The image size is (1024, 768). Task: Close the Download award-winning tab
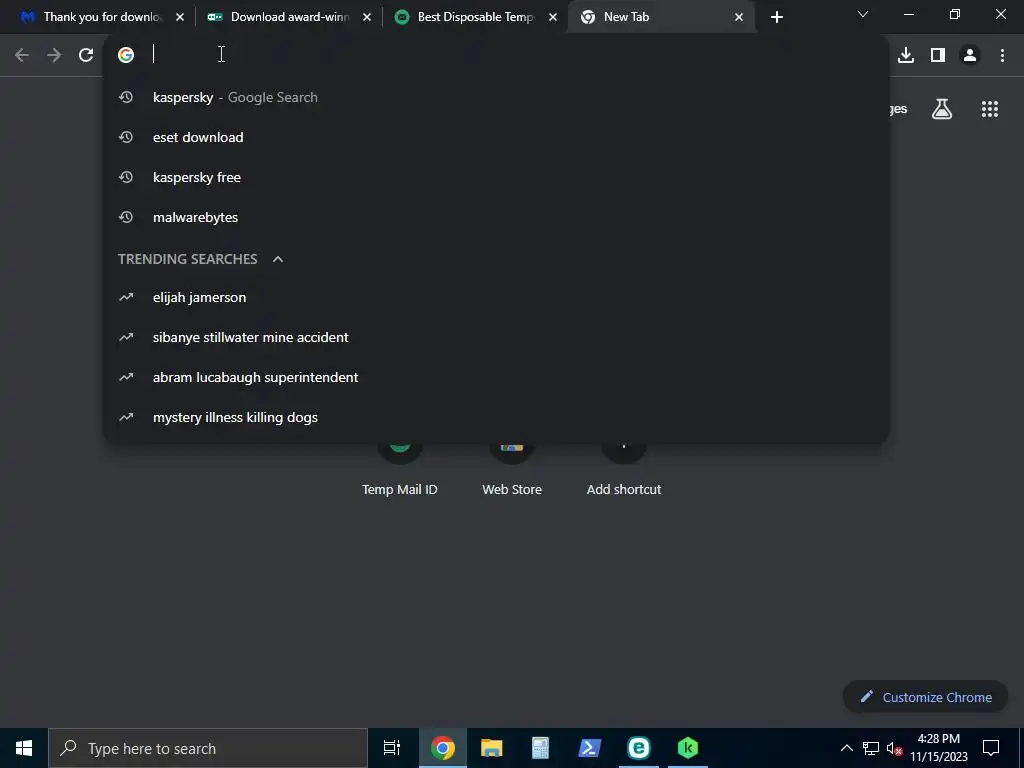(367, 18)
